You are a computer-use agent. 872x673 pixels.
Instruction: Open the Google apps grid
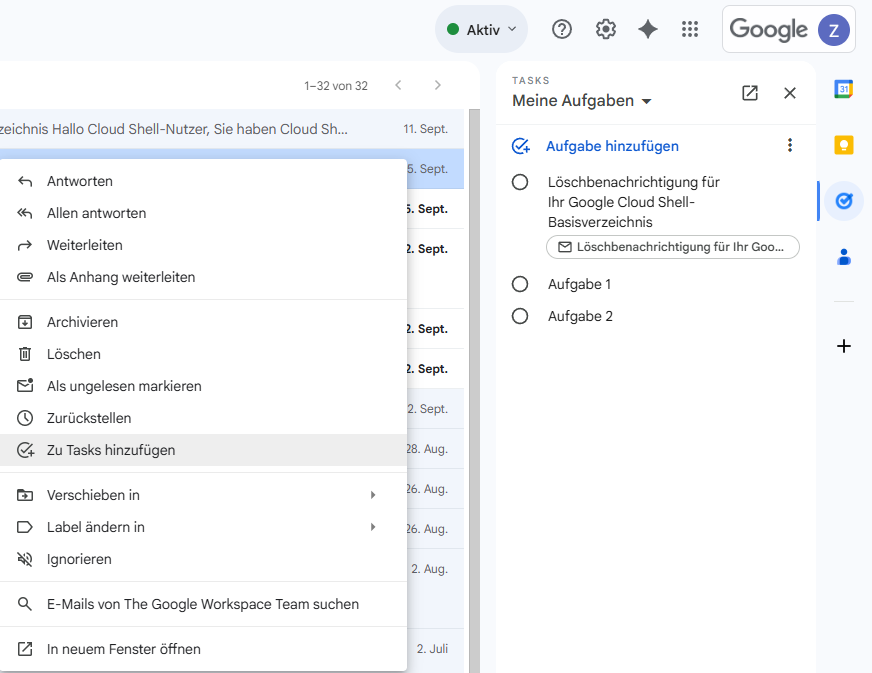click(x=690, y=29)
